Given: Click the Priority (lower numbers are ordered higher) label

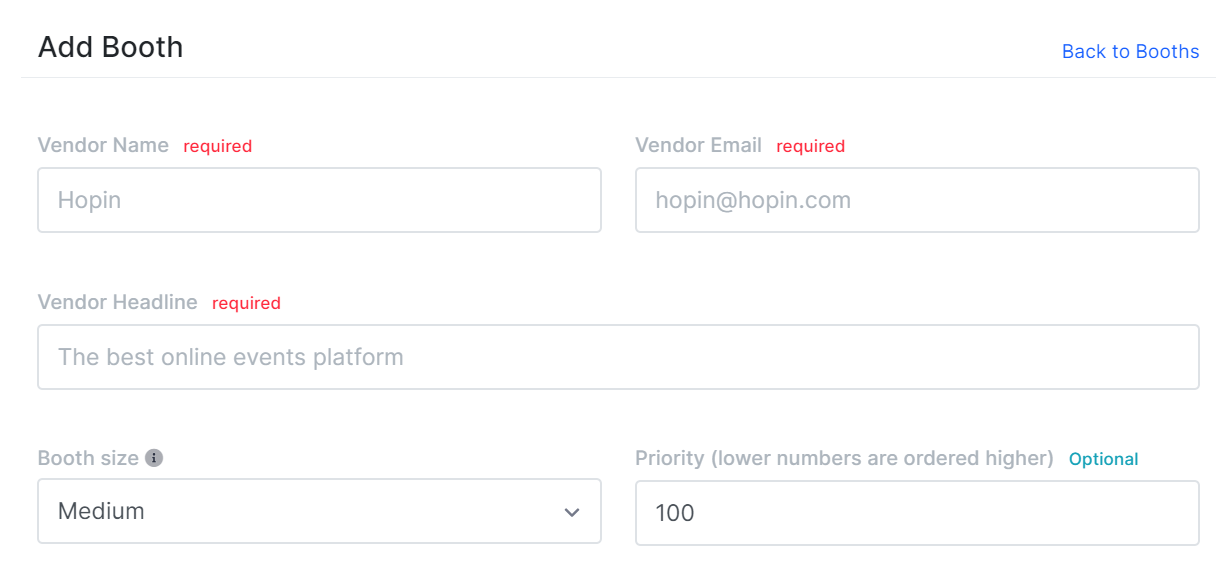Looking at the screenshot, I should pyautogui.click(x=845, y=458).
